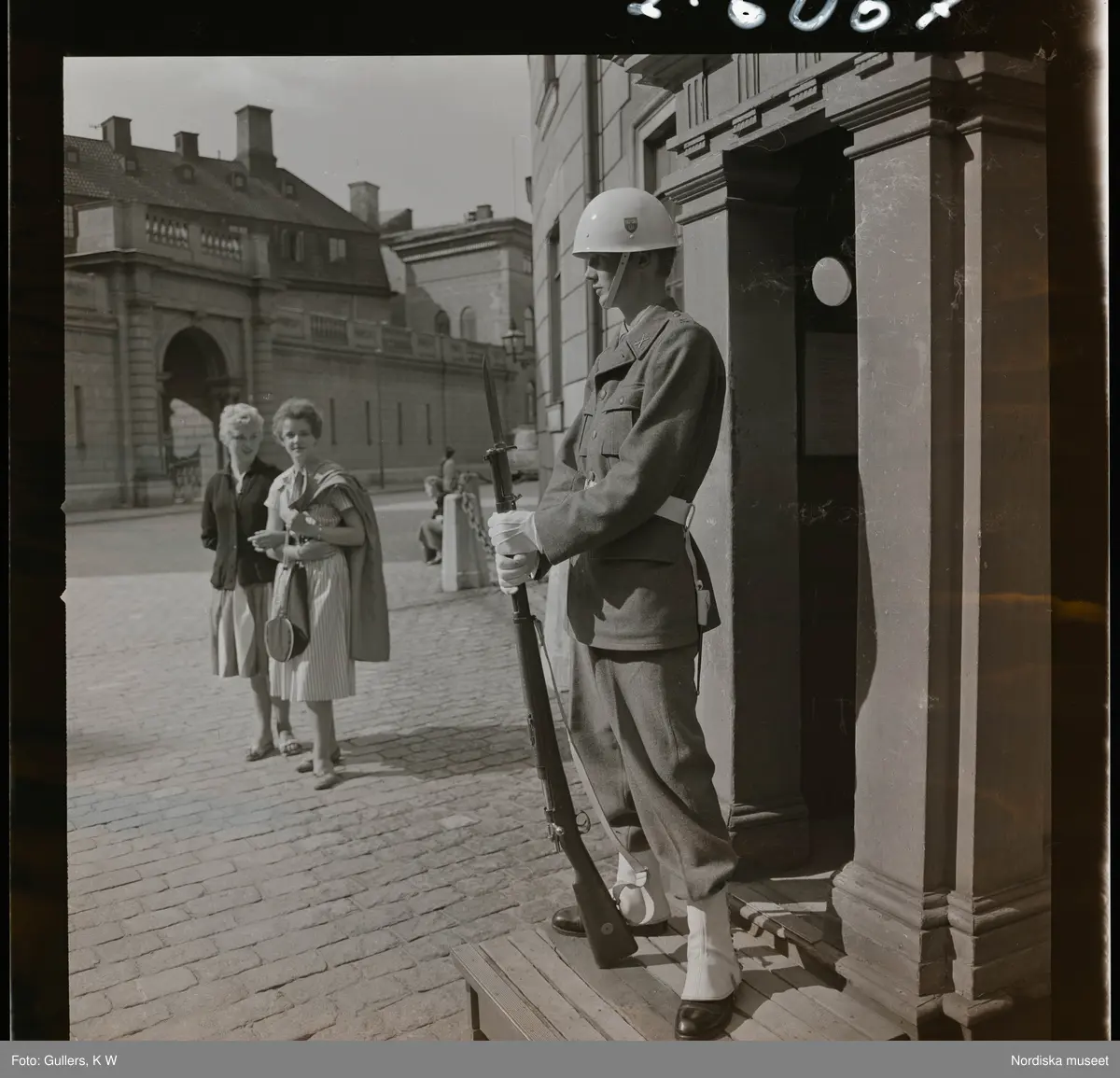Viewport: 1120px width, 1078px height.
Task: Select the bayonet on the rifle tip
Action: (x=495, y=411)
